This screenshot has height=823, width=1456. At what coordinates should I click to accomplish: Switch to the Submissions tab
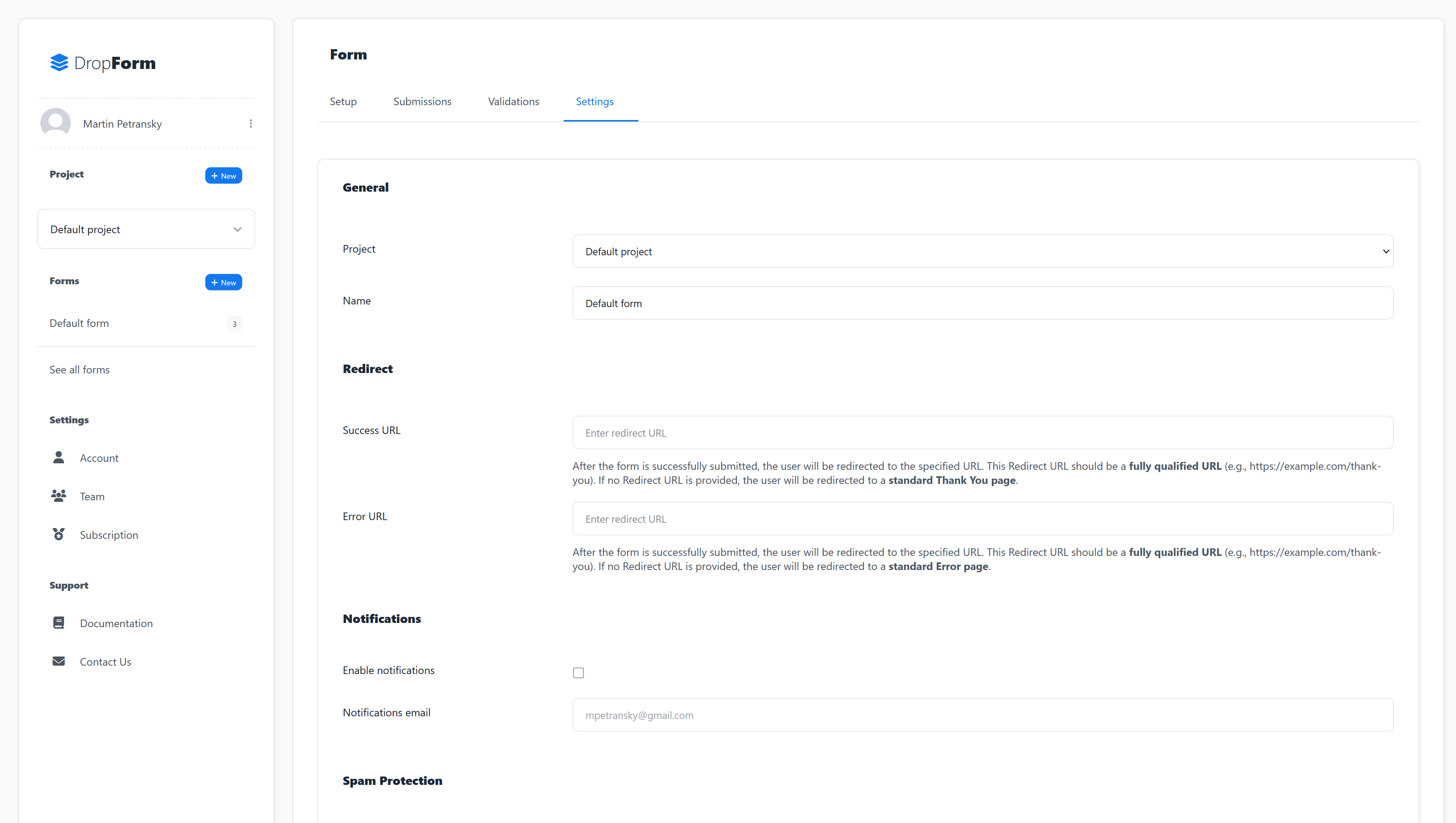click(422, 101)
